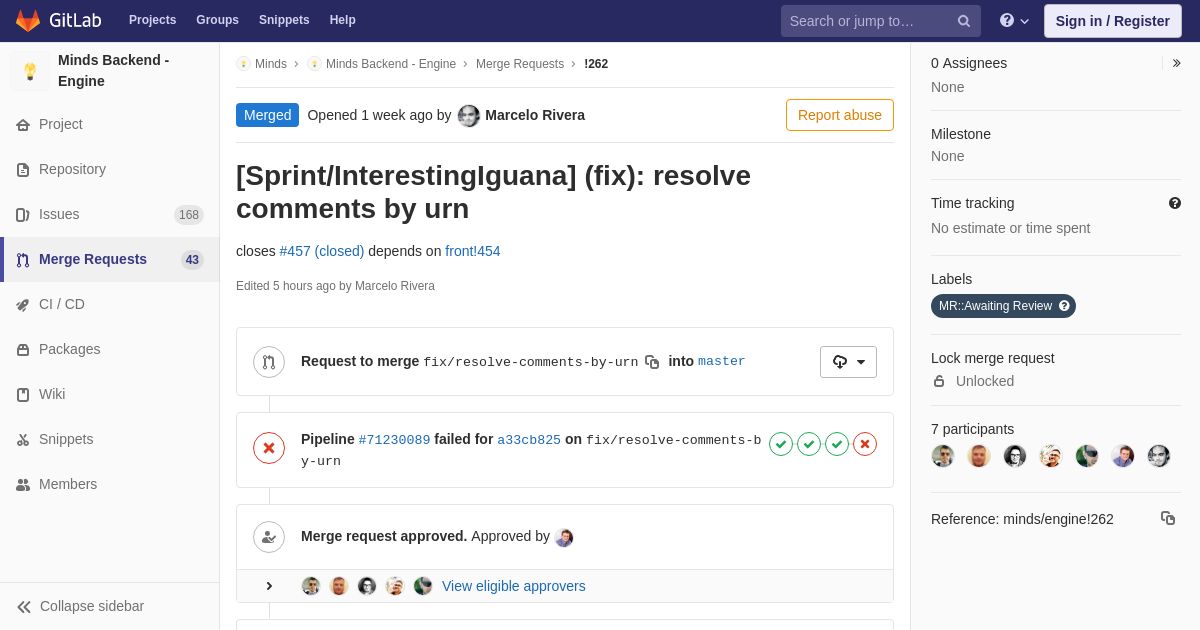Go to Project in the sidebar
The height and width of the screenshot is (630, 1200).
[x=110, y=124]
